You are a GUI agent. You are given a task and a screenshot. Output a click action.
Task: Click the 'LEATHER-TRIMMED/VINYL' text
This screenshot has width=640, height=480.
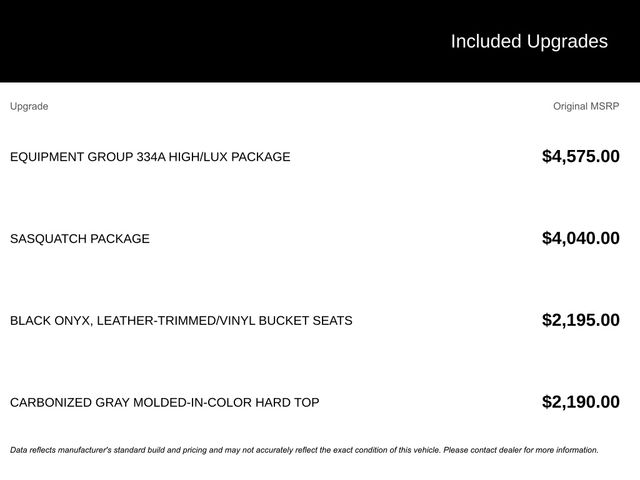176,320
